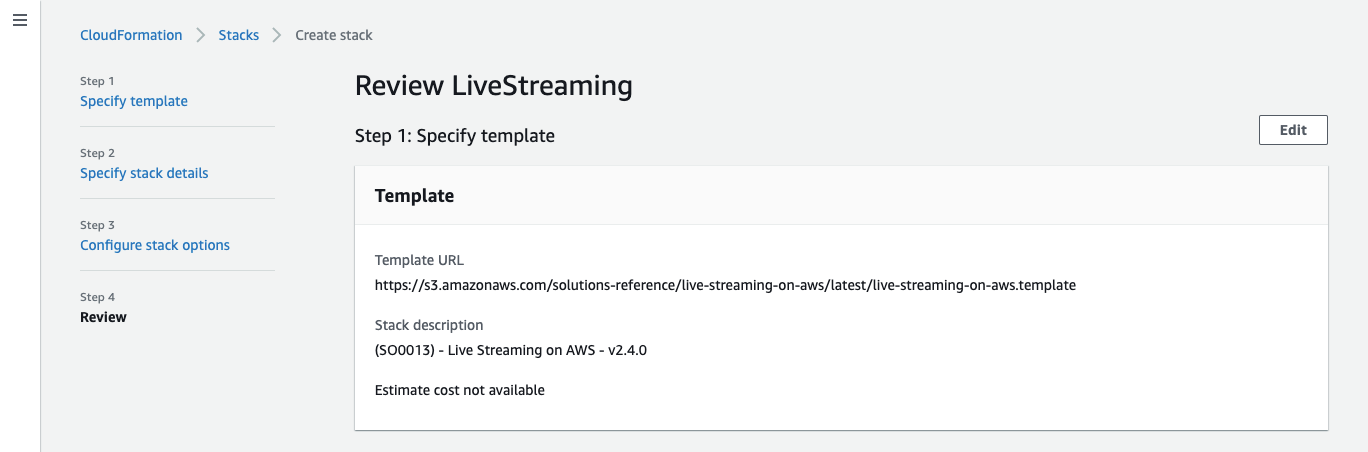1368x452 pixels.
Task: Go to CloudFormation breadcrumb link
Action: coord(131,35)
